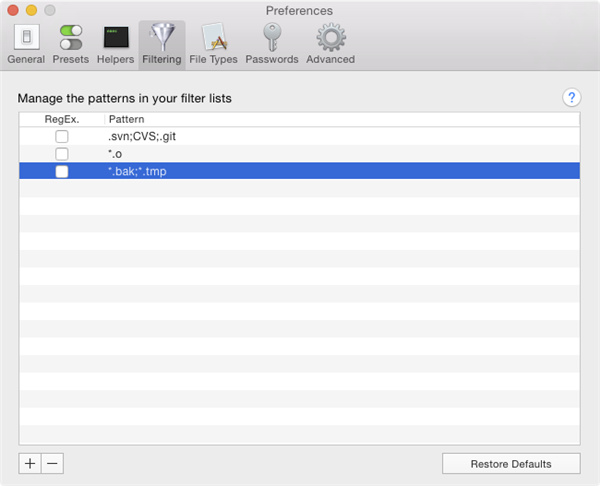Check RegEx box for *.bak;*.tmp pattern
Screen dimensions: 600x486
(x=62, y=172)
